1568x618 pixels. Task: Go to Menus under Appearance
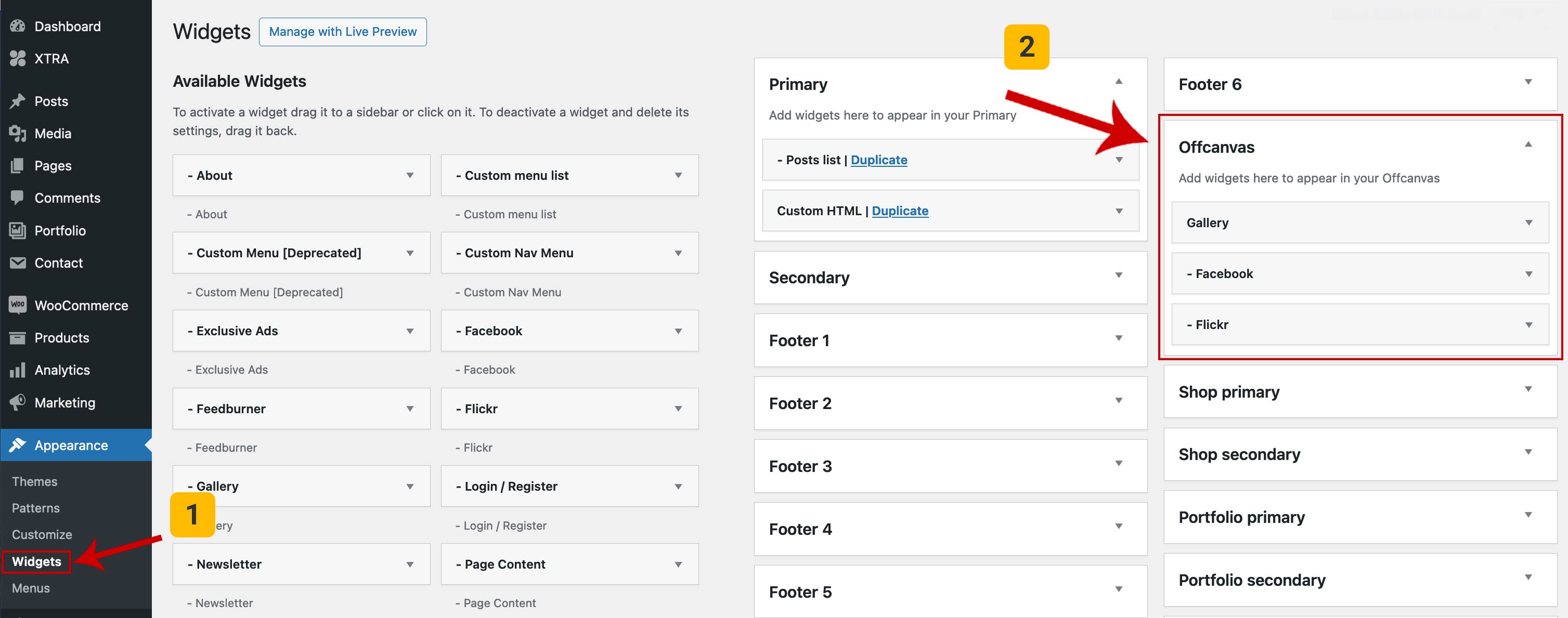pos(31,587)
